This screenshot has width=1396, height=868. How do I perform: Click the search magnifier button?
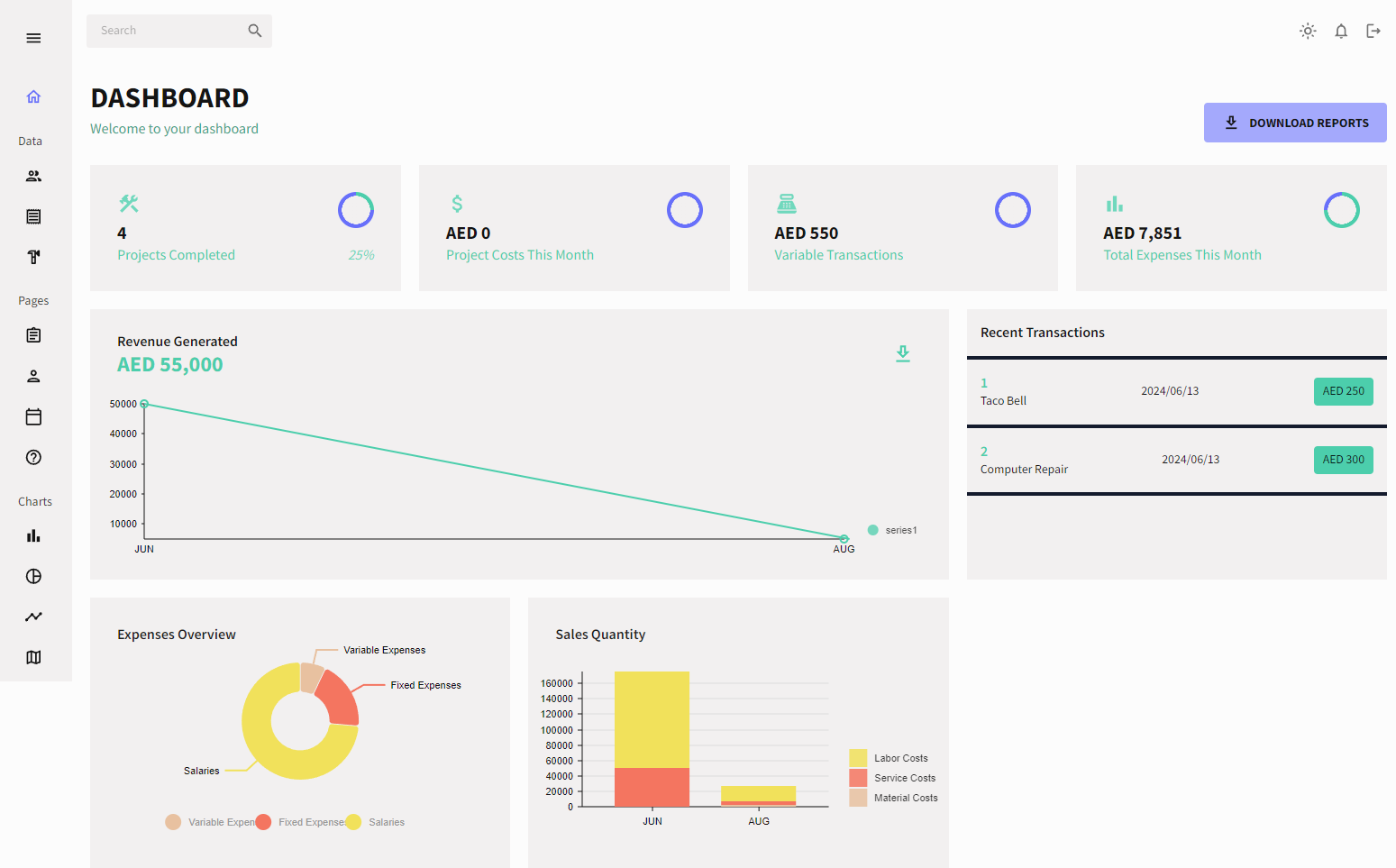[x=255, y=31]
